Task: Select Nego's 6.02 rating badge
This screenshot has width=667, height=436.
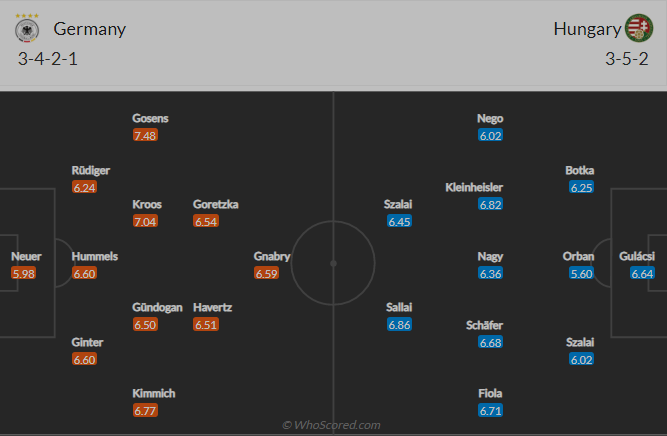Action: click(490, 135)
